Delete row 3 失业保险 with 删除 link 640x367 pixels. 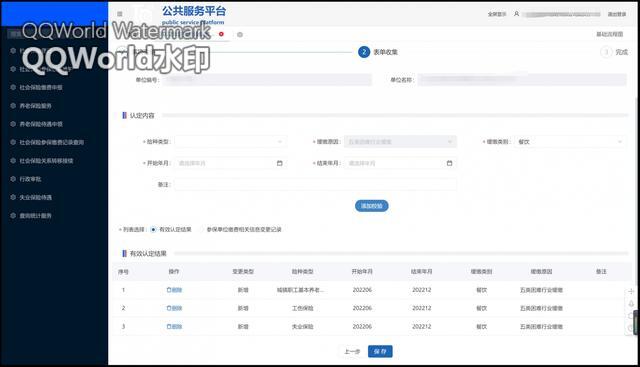click(x=174, y=327)
